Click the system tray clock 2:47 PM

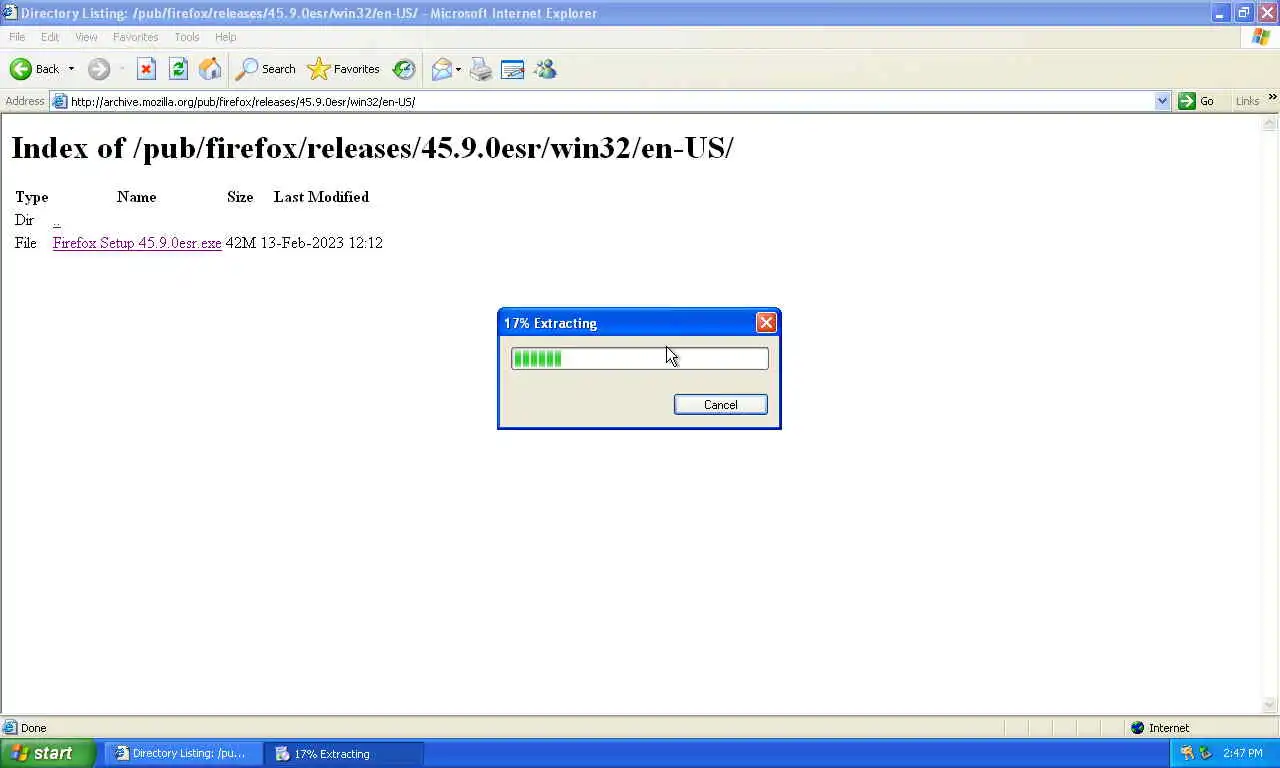tap(1242, 753)
